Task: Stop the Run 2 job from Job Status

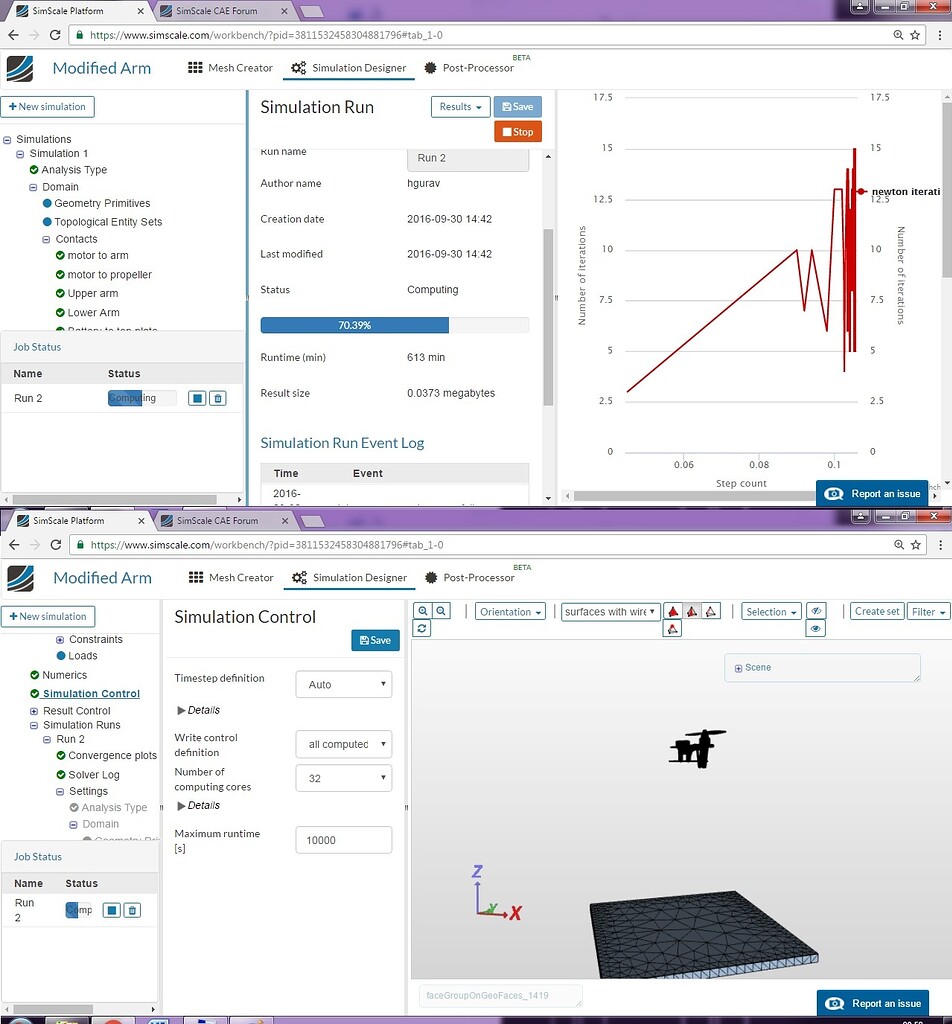Action: coord(196,398)
